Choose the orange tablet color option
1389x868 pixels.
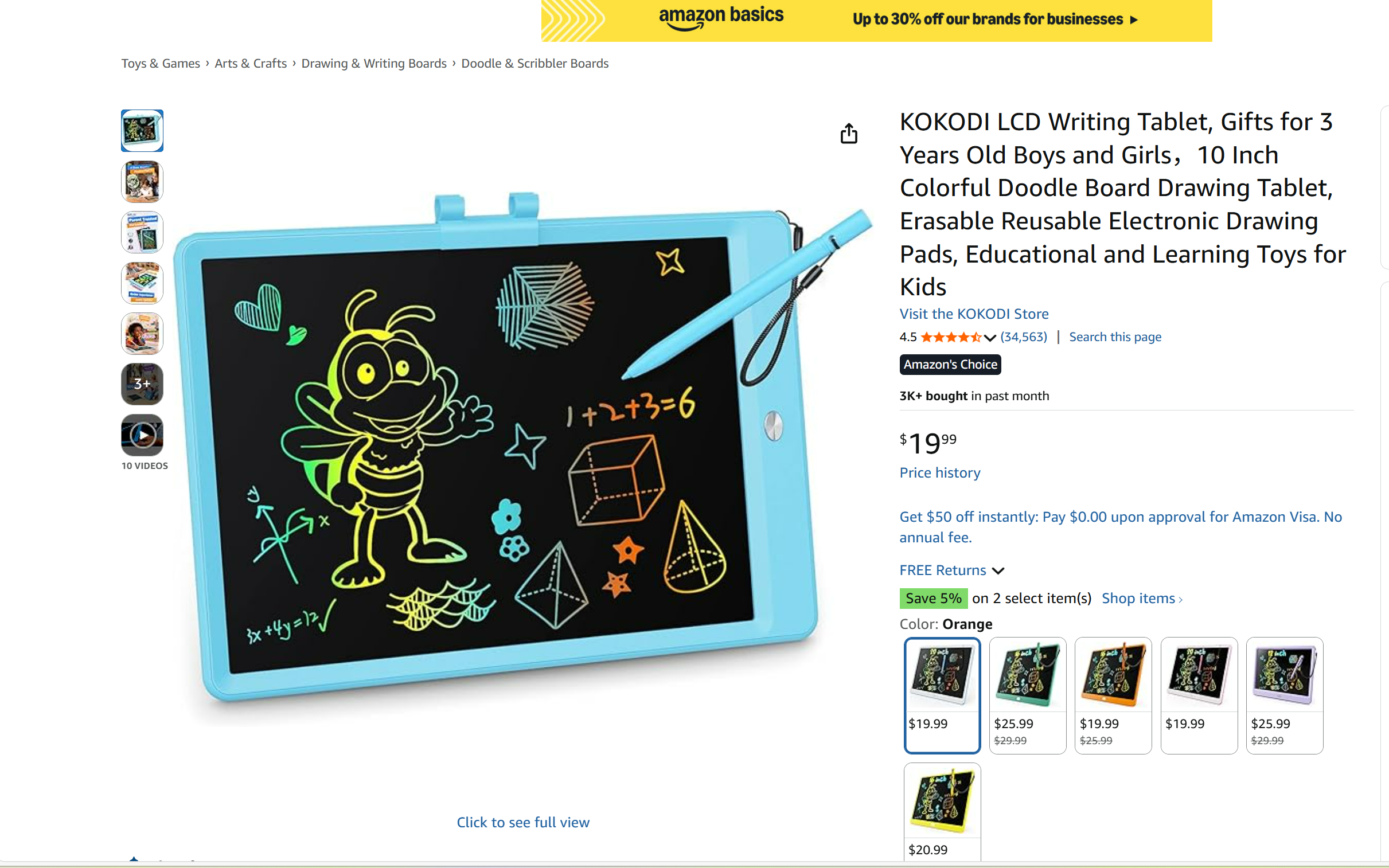click(x=1113, y=695)
